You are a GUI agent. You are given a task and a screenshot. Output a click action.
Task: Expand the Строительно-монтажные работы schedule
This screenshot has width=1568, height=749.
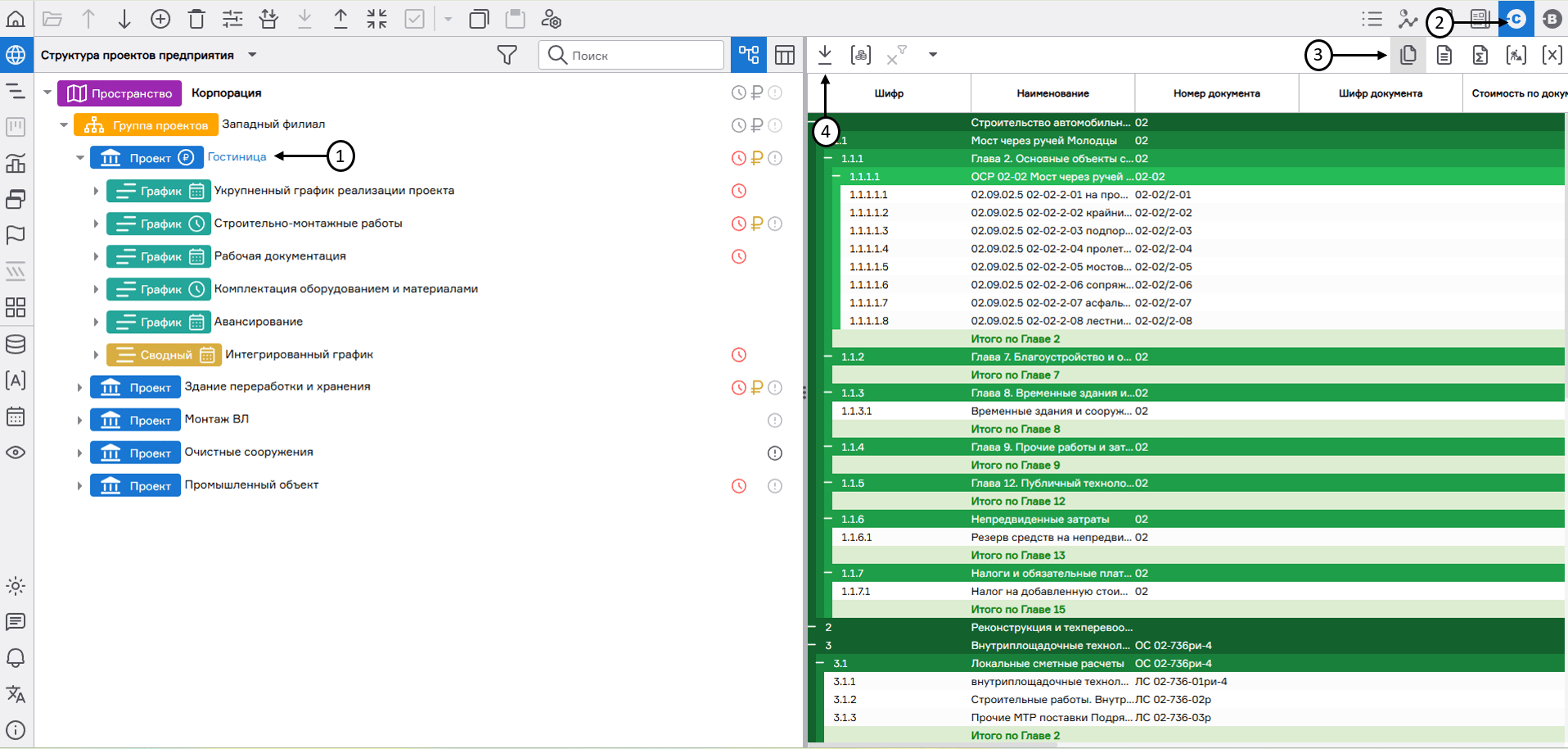pyautogui.click(x=96, y=223)
